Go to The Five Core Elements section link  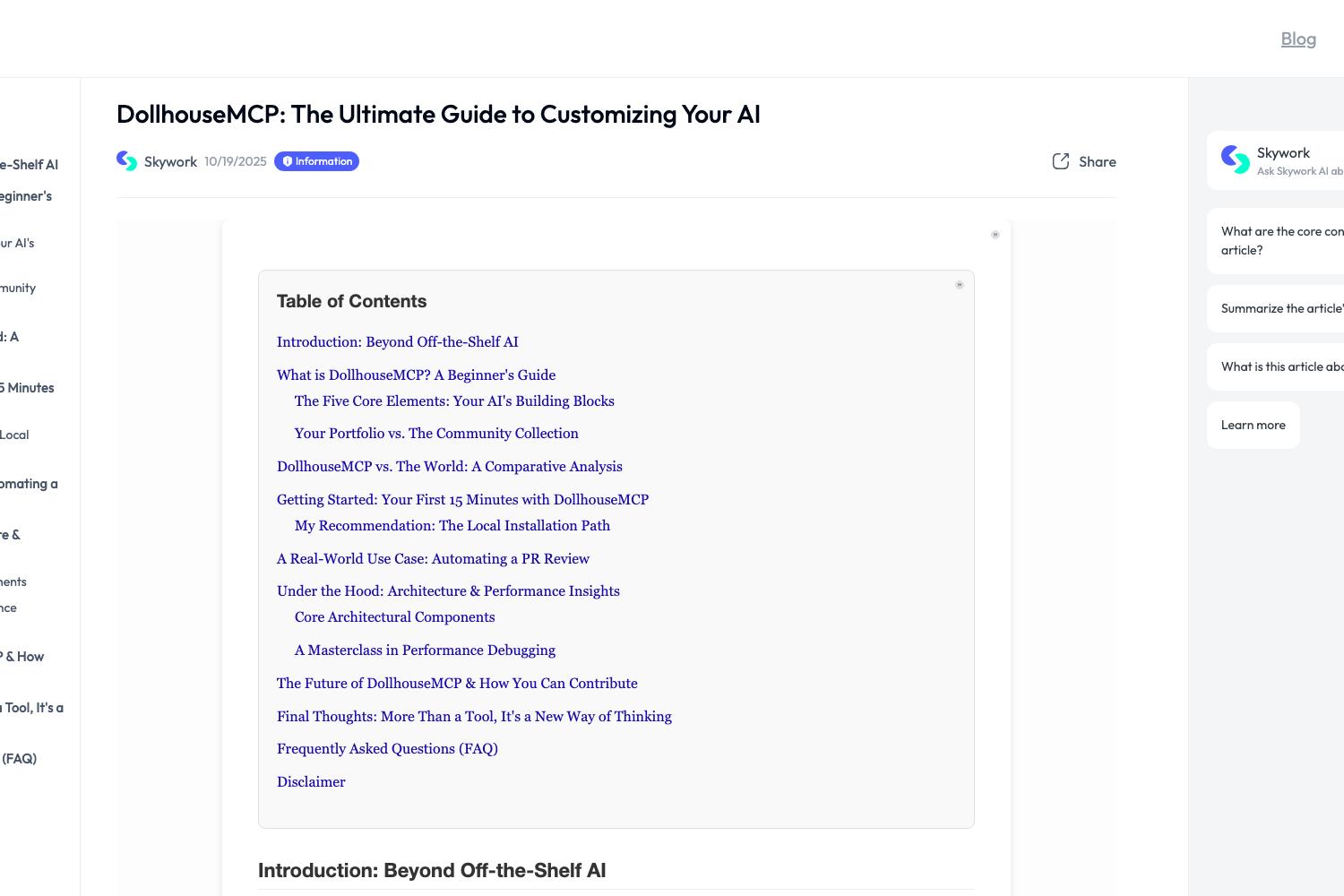(454, 401)
